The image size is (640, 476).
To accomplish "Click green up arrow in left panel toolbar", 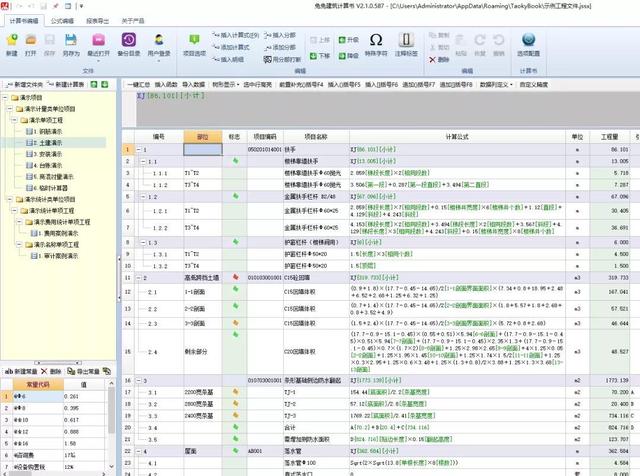I will [94, 85].
